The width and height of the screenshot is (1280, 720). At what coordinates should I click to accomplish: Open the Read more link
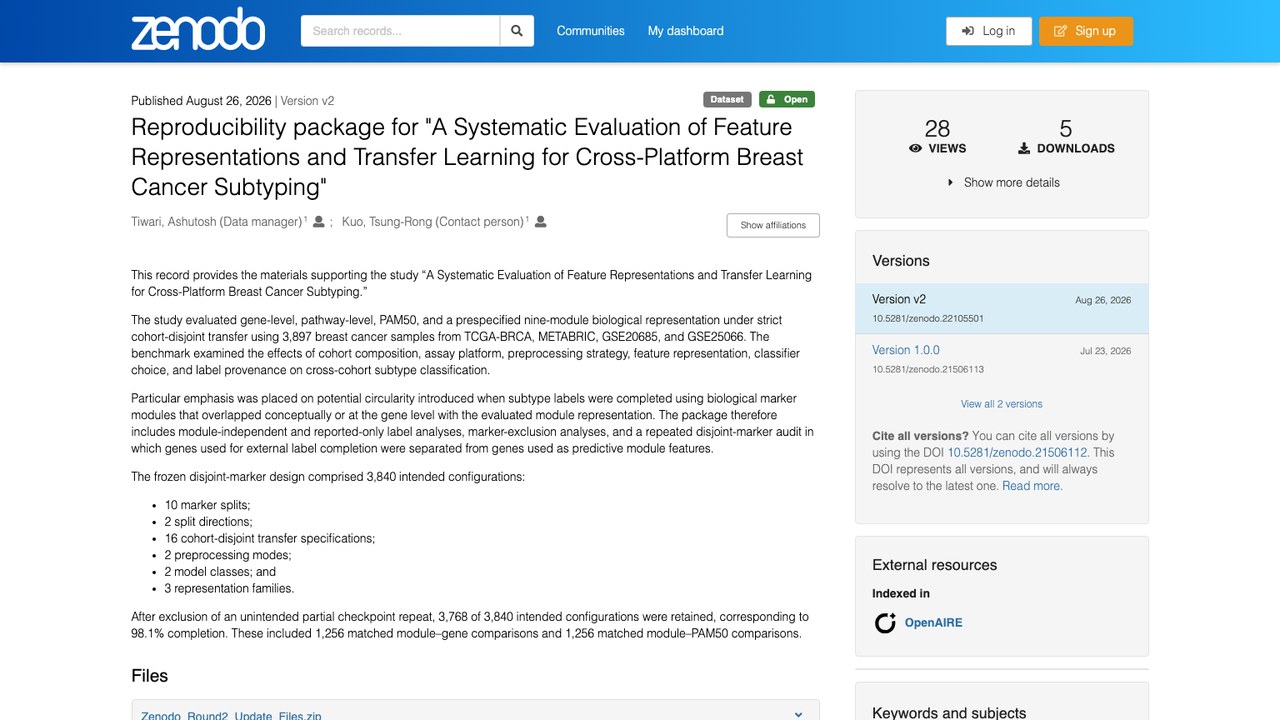coord(1032,486)
